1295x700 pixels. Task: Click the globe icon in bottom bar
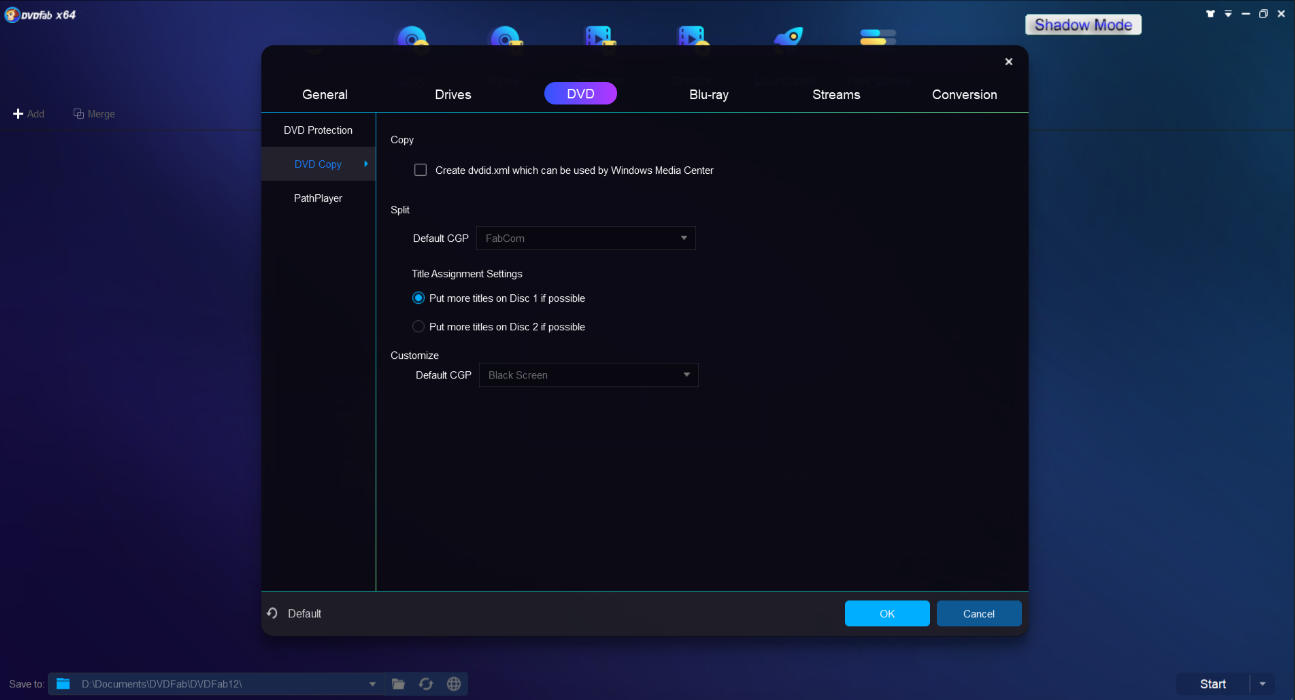pyautogui.click(x=454, y=684)
